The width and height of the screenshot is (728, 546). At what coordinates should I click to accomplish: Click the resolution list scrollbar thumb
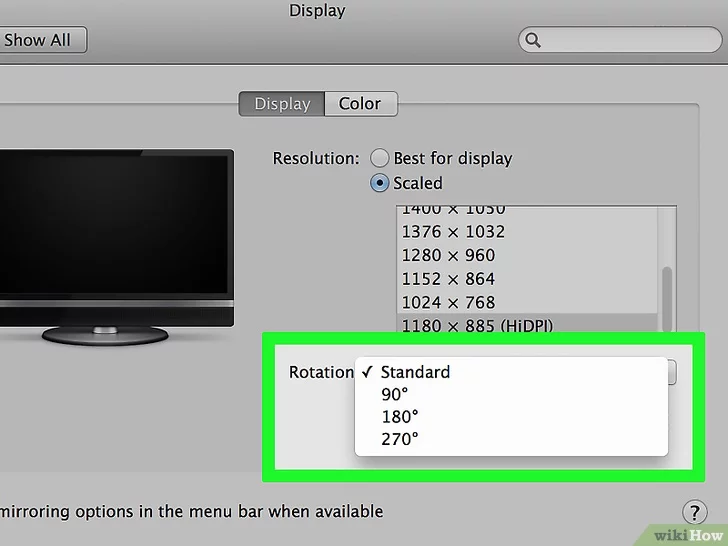pos(667,298)
